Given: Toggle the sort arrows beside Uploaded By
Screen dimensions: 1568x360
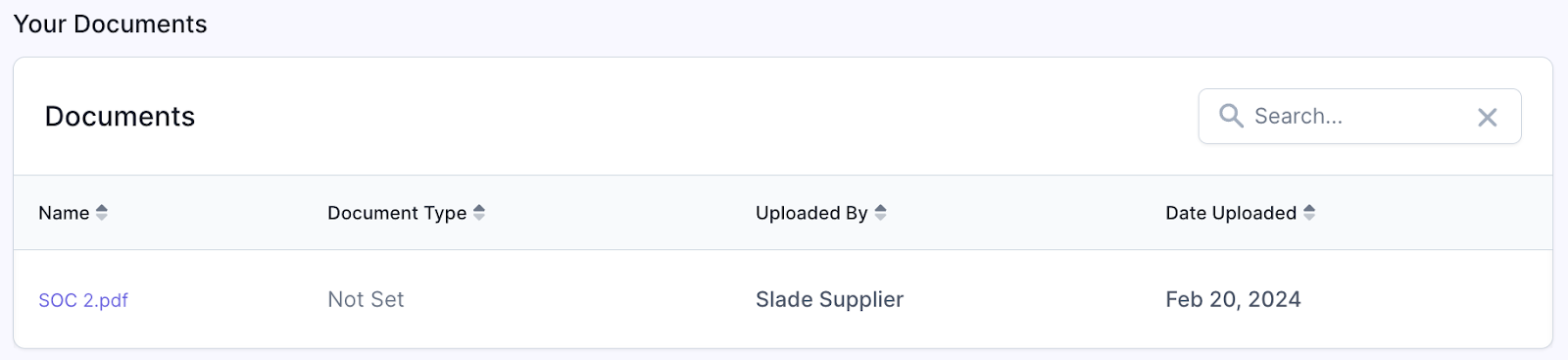Looking at the screenshot, I should (x=880, y=212).
